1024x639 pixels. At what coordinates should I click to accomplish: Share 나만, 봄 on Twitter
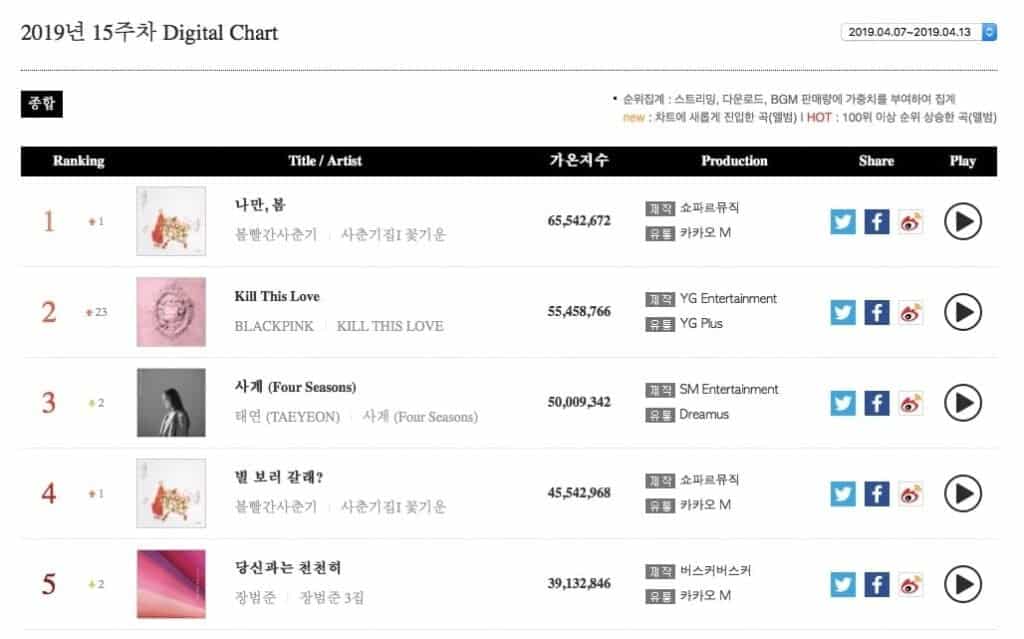[843, 221]
